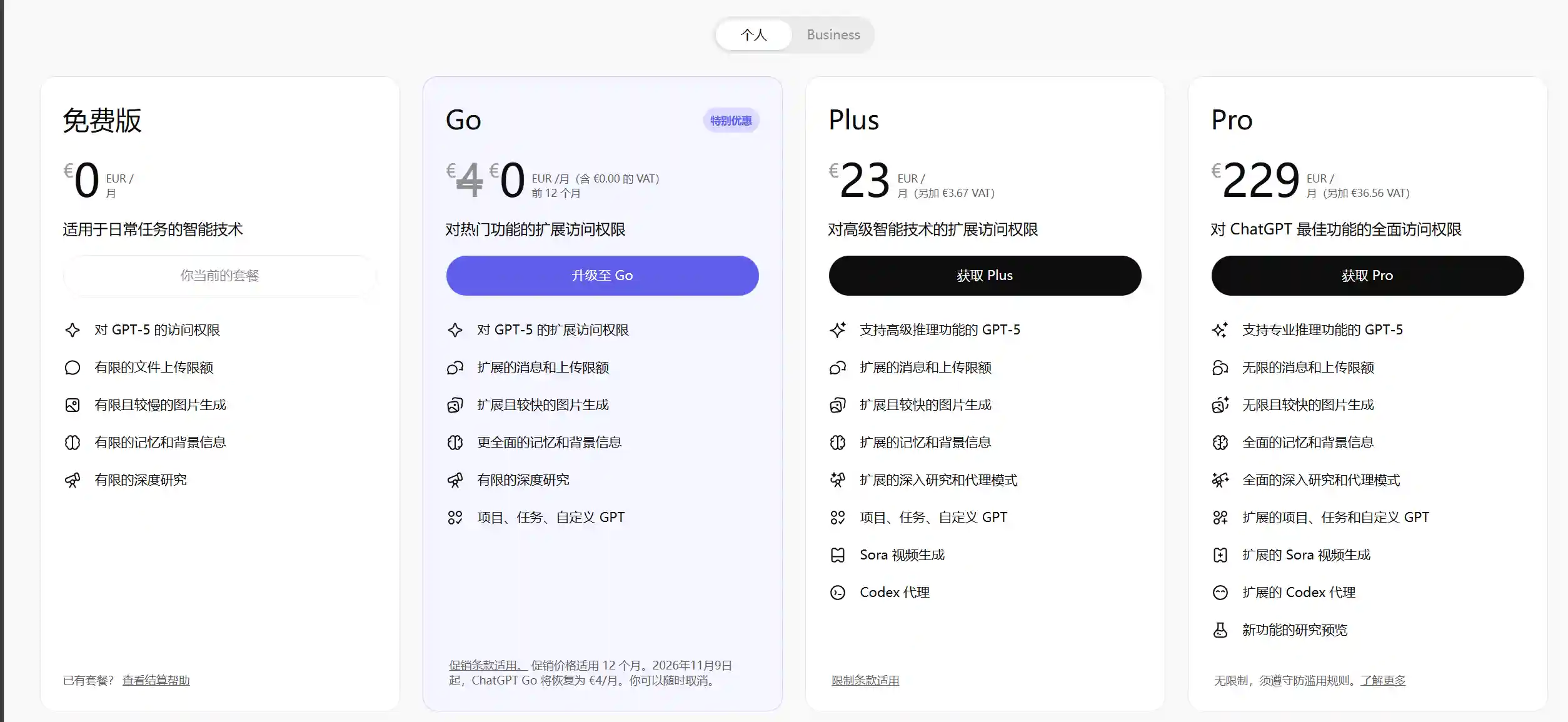Switch to the Business tab
This screenshot has height=722, width=1568.
coord(833,35)
